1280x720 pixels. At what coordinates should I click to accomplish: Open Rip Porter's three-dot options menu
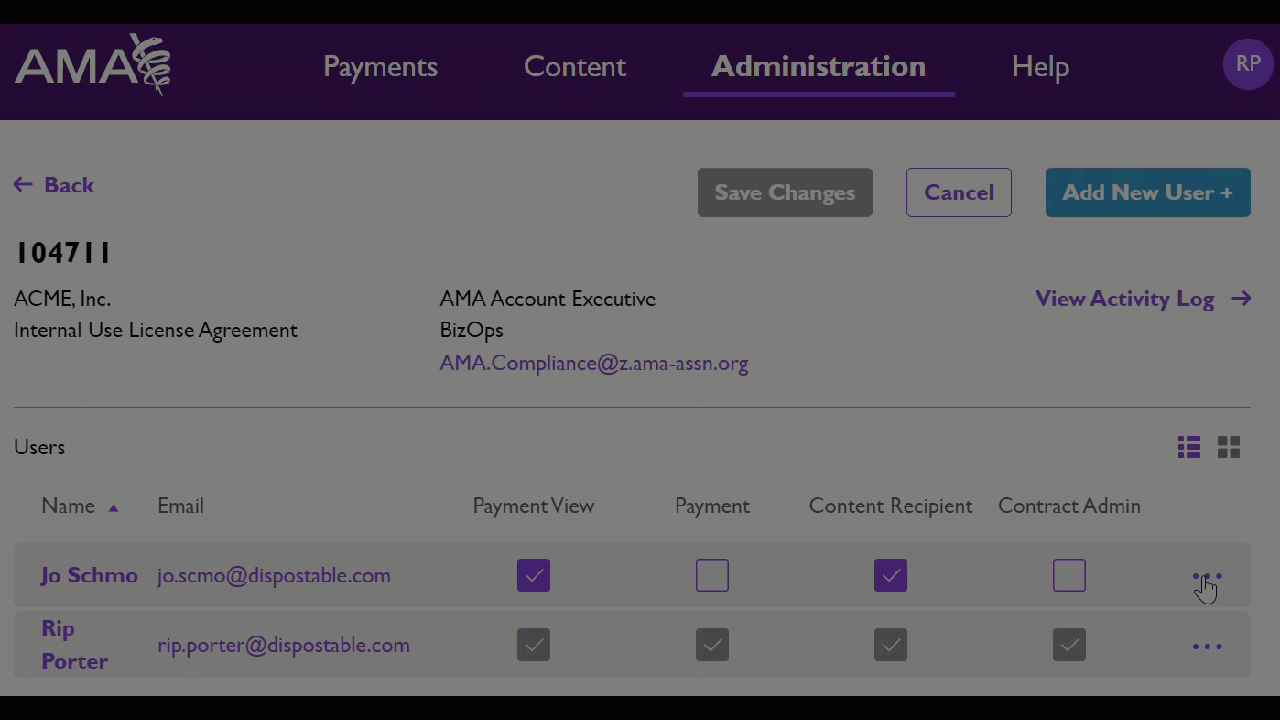1207,646
